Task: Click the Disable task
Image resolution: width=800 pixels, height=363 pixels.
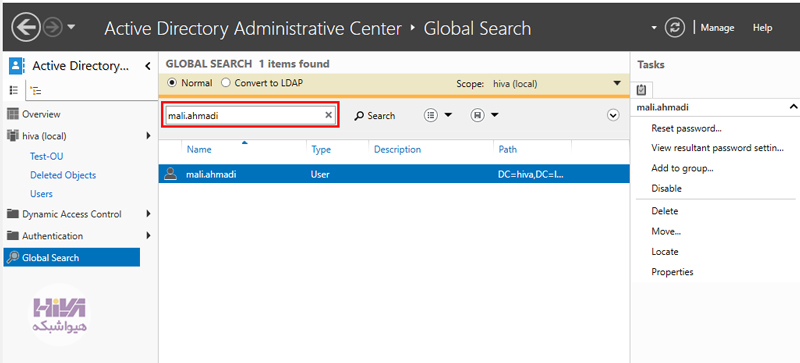Action: pyautogui.click(x=666, y=188)
